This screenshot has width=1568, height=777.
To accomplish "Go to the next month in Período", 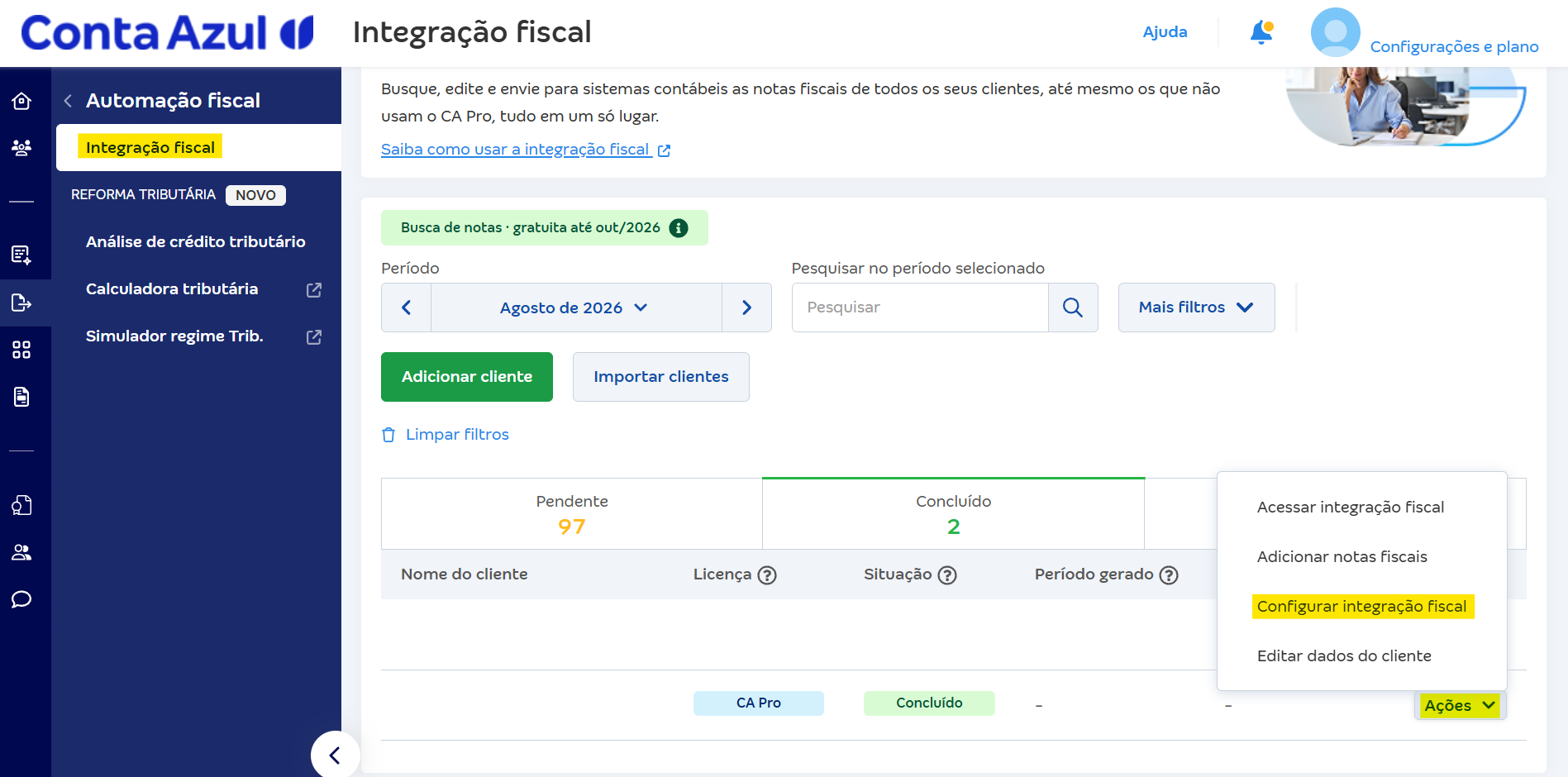I will click(746, 307).
